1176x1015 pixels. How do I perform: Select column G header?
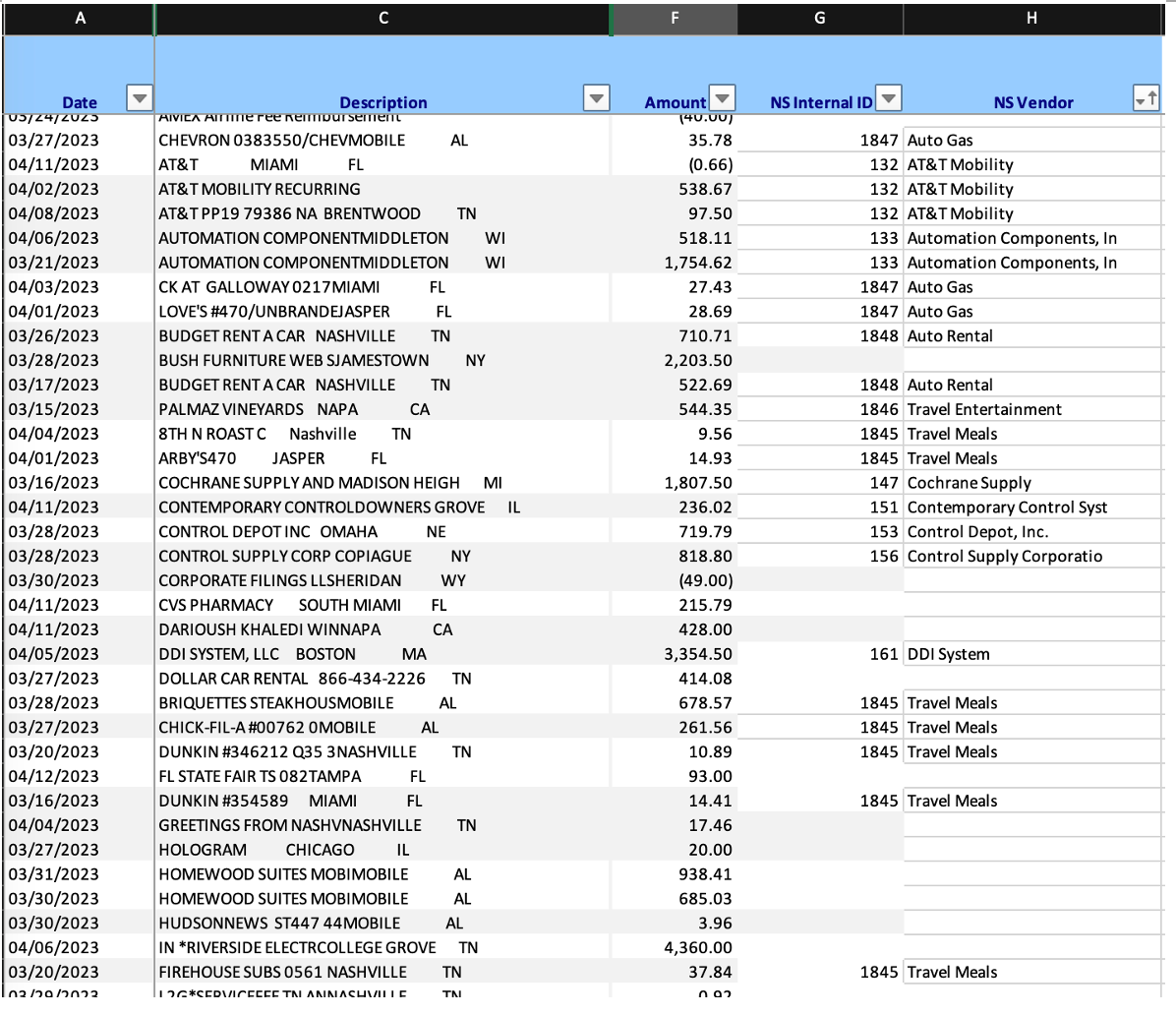click(x=820, y=18)
